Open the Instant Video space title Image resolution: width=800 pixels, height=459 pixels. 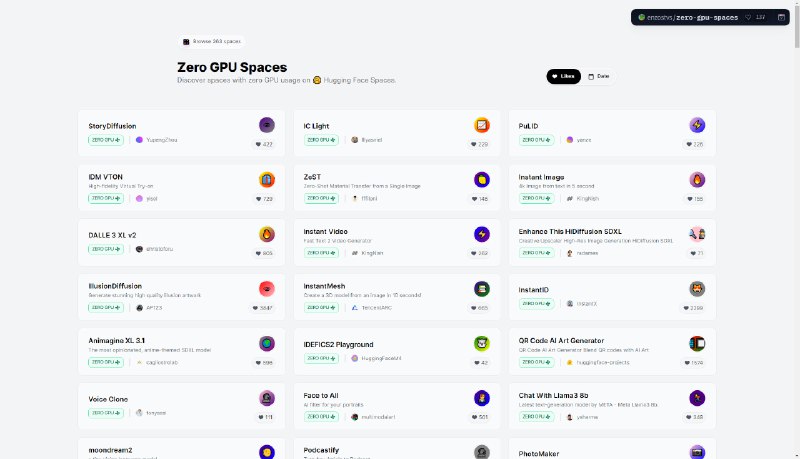(326, 232)
